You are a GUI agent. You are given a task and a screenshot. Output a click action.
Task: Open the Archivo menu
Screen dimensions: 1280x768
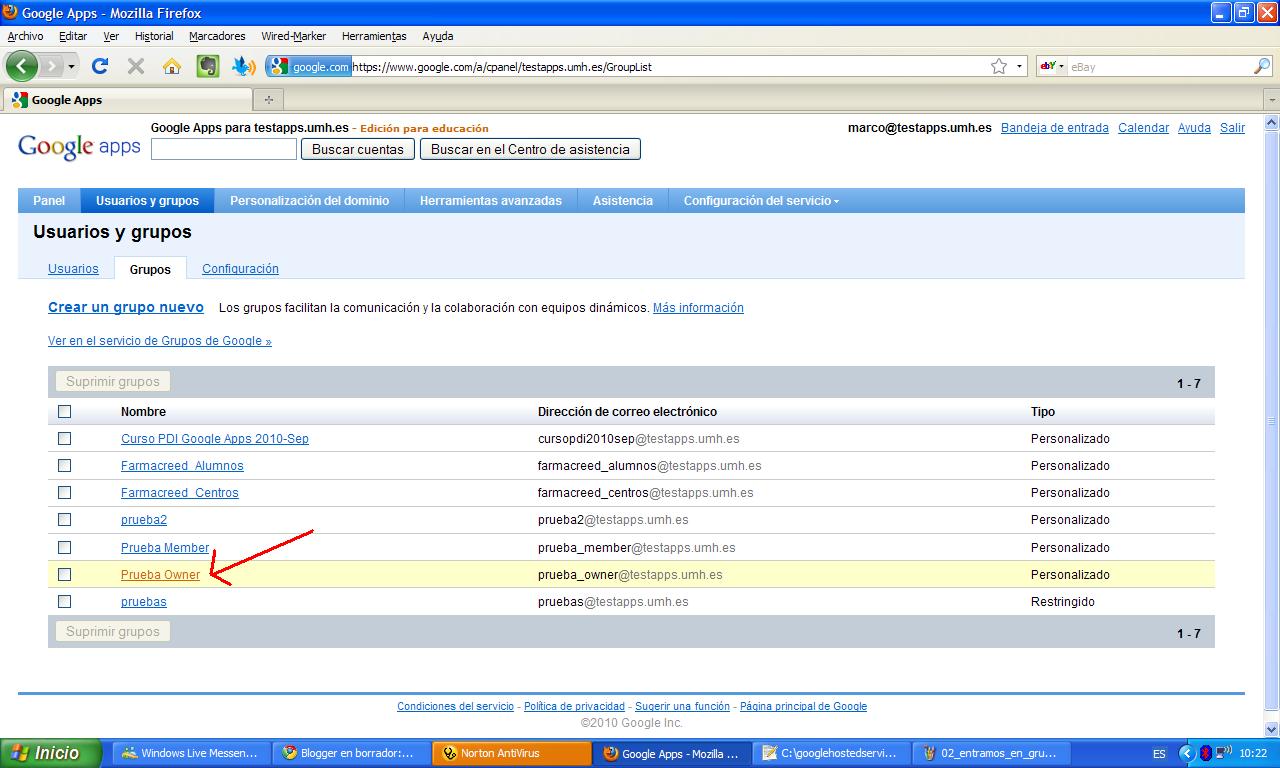coord(25,36)
